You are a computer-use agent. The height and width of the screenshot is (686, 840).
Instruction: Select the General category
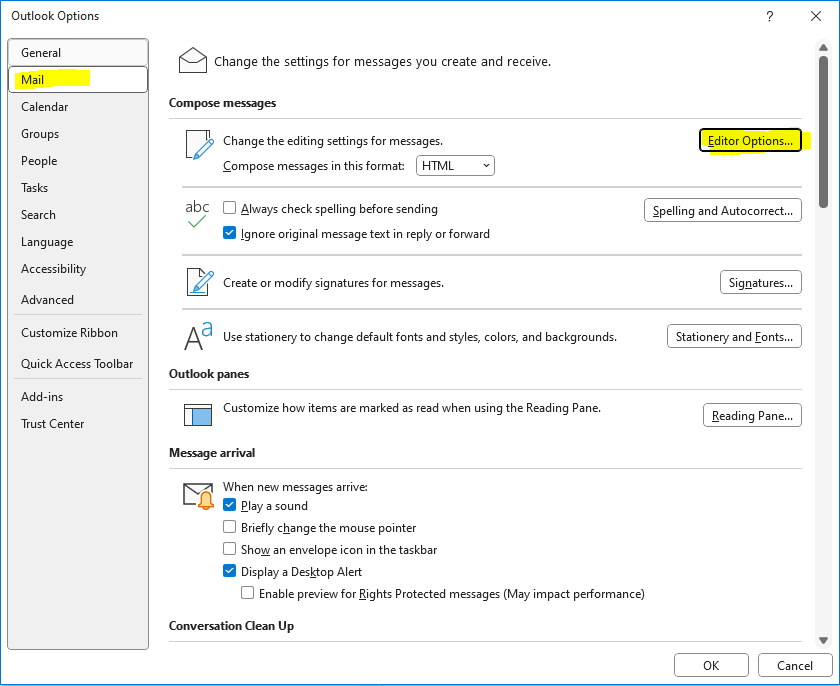[78, 52]
